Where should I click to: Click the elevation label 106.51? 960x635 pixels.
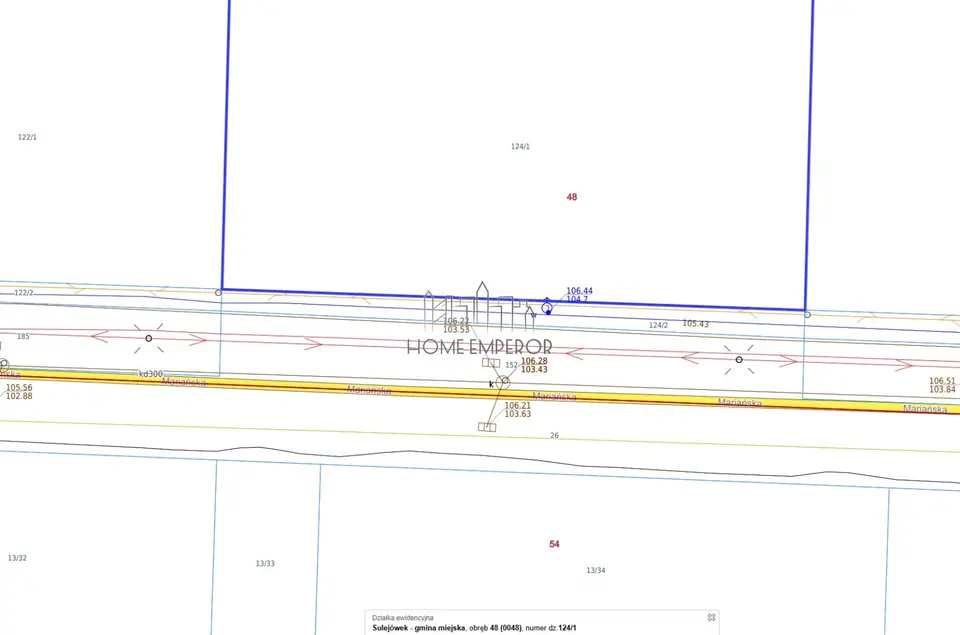click(942, 381)
